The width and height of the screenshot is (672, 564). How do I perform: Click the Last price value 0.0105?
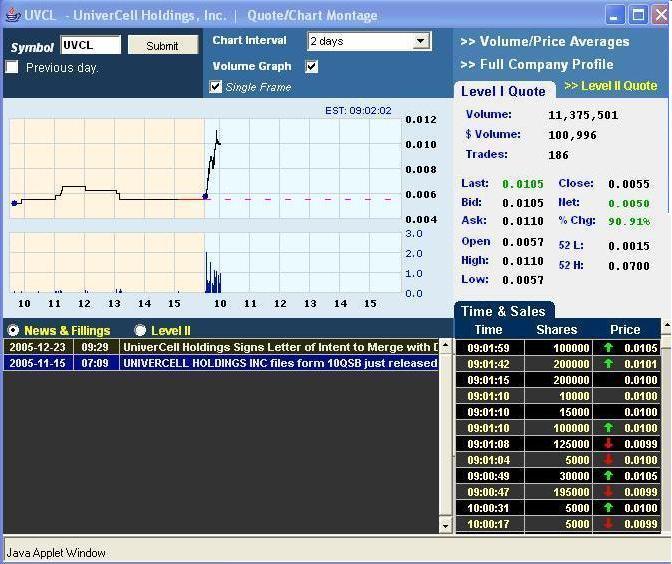click(x=523, y=184)
